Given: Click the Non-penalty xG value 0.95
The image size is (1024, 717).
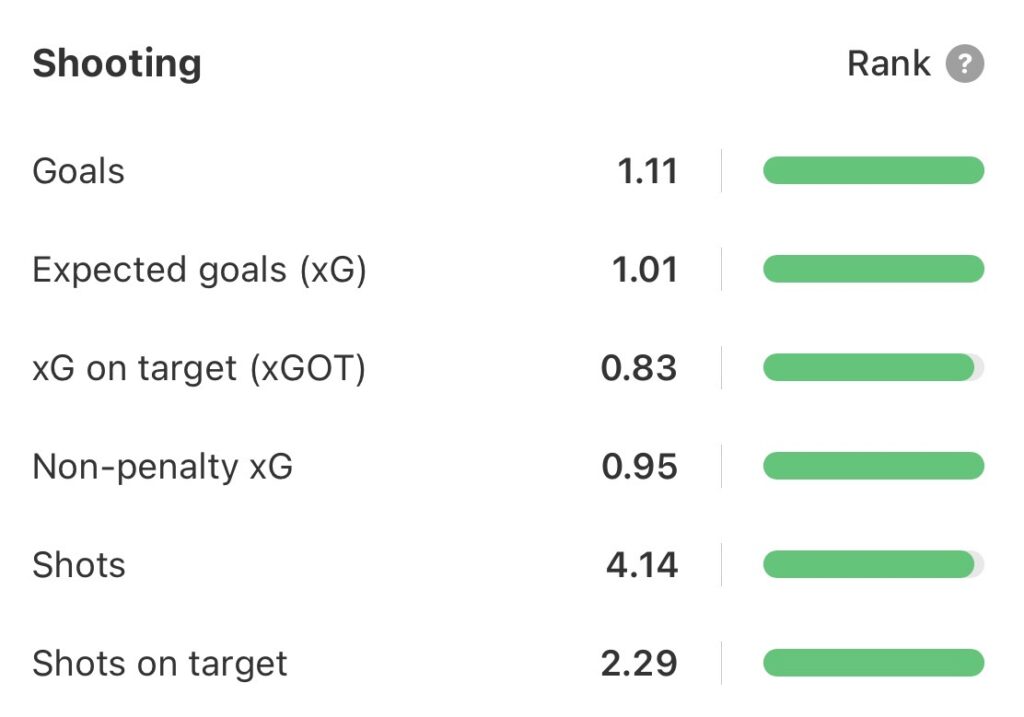Looking at the screenshot, I should pos(639,467).
